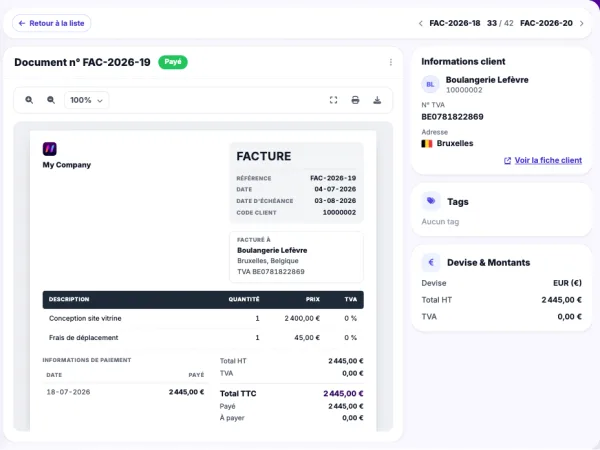Click the Tags label icon
The image size is (600, 450).
click(431, 201)
